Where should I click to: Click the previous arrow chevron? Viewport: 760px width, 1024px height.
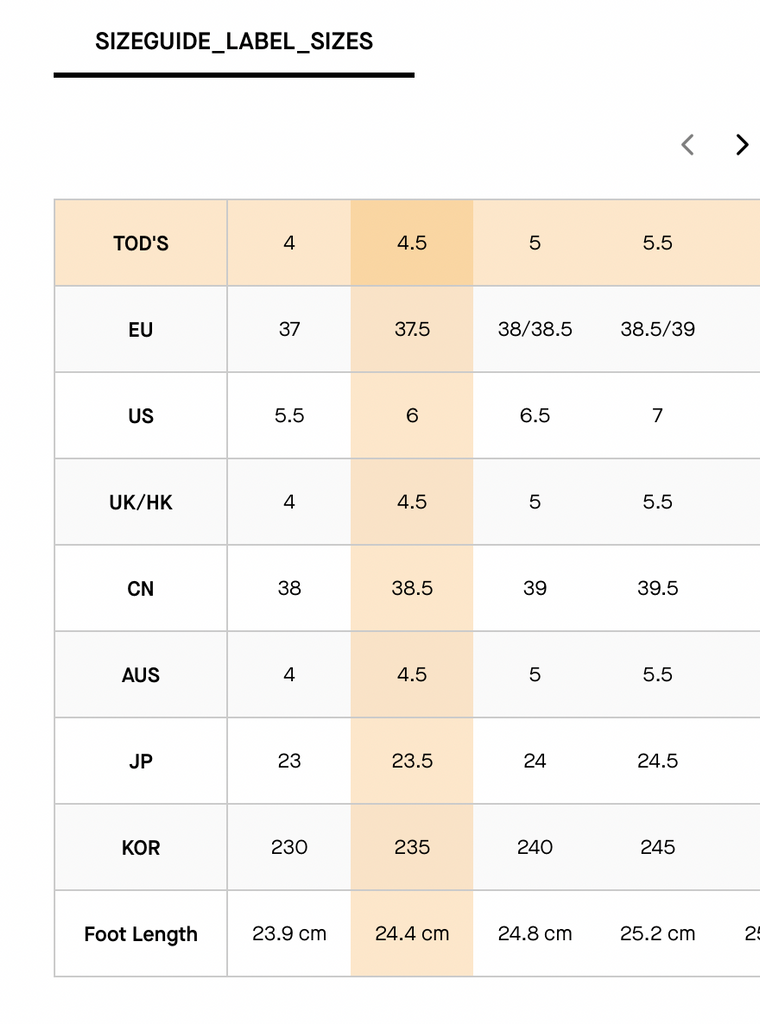tap(687, 144)
